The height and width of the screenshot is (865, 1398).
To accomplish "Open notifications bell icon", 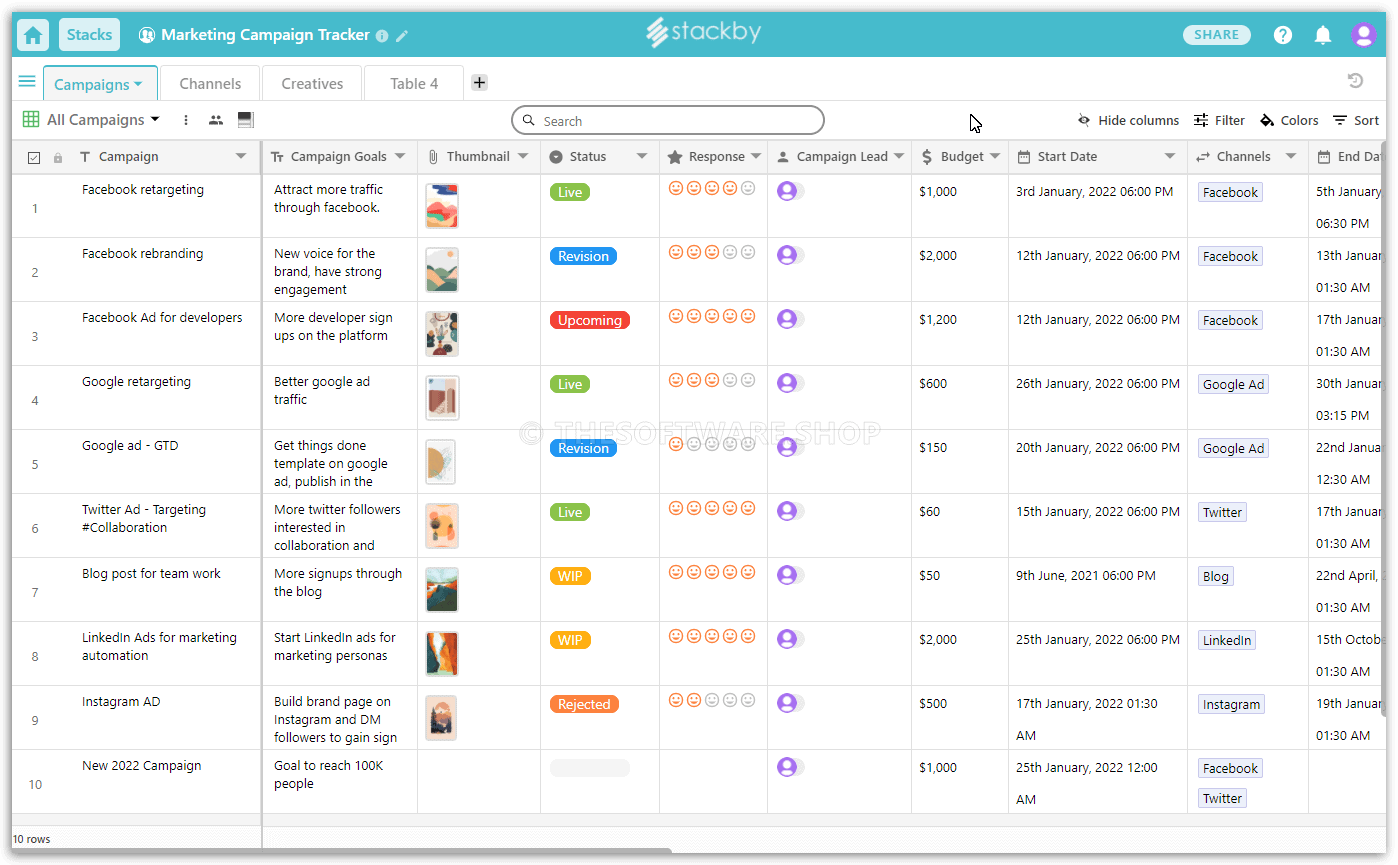I will click(x=1323, y=35).
